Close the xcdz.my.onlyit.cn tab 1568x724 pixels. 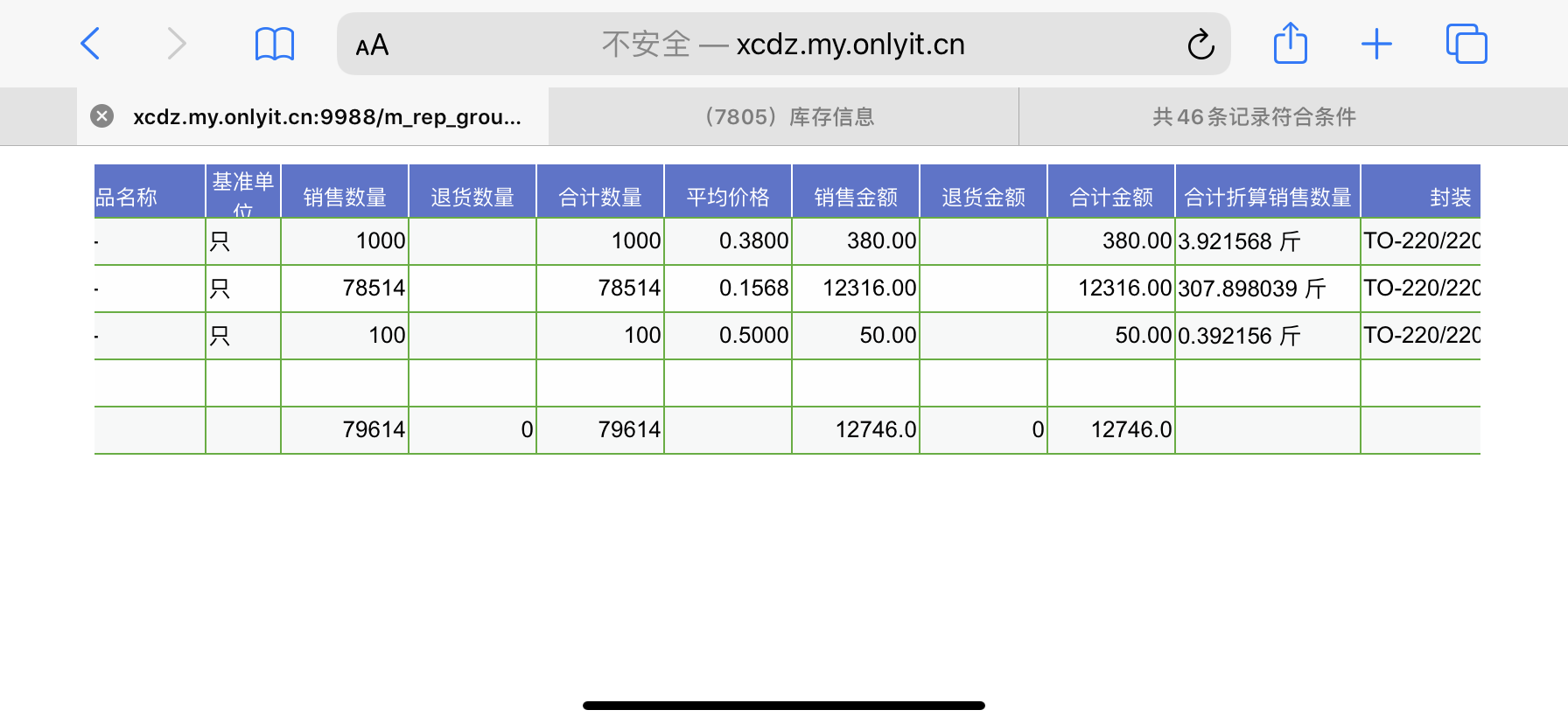(x=102, y=116)
